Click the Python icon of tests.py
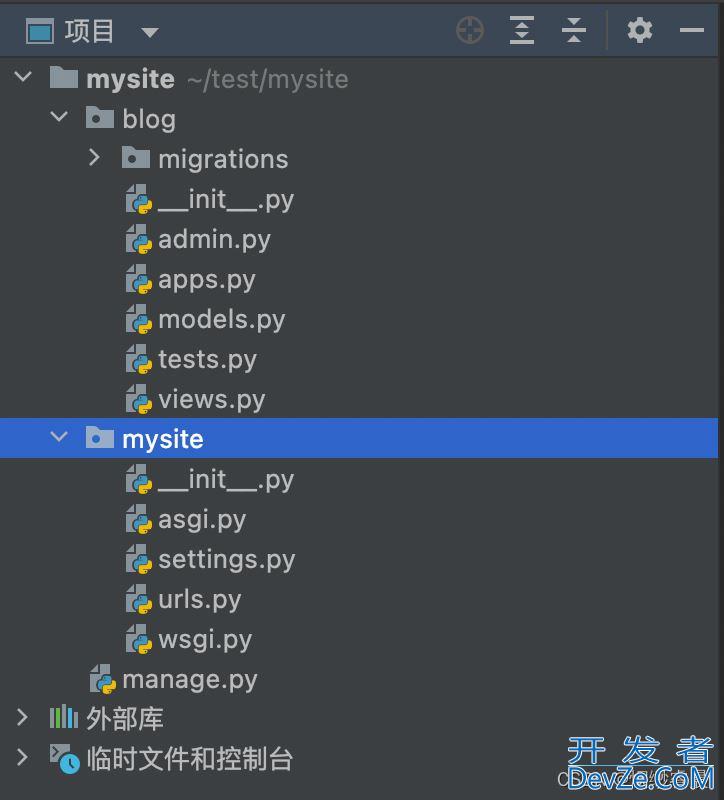The image size is (724, 800). [139, 359]
